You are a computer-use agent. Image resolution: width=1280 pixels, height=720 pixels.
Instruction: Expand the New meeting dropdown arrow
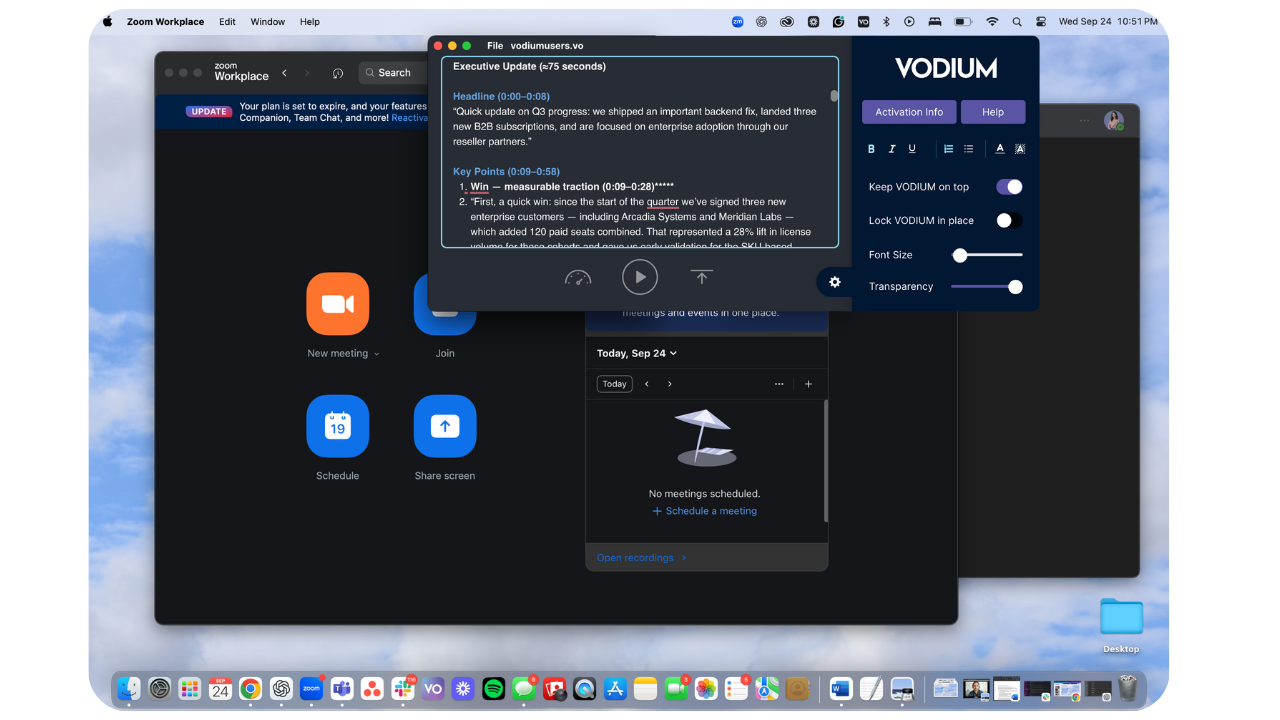(377, 354)
